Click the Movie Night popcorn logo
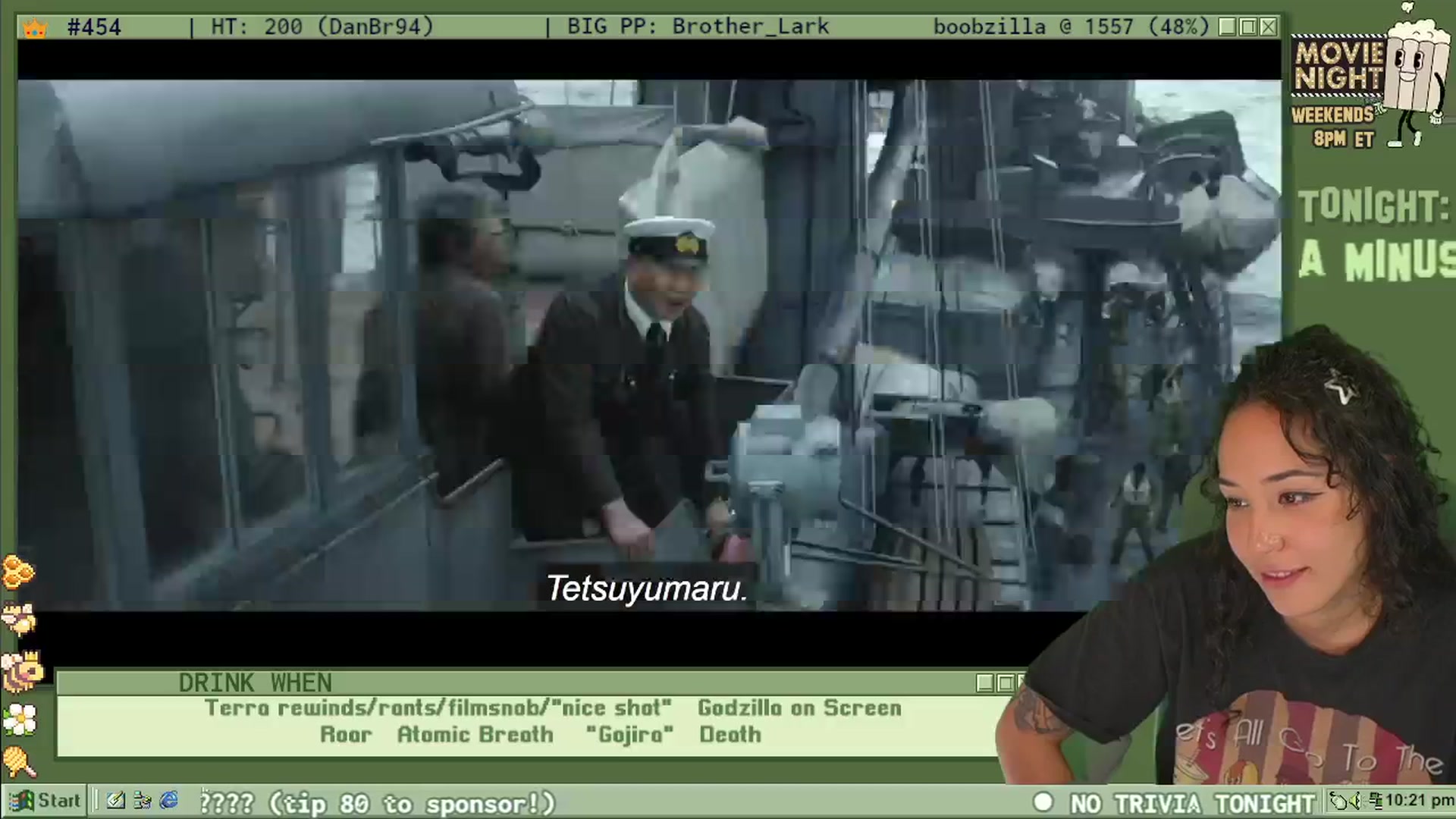This screenshot has height=819, width=1456. [x=1370, y=76]
